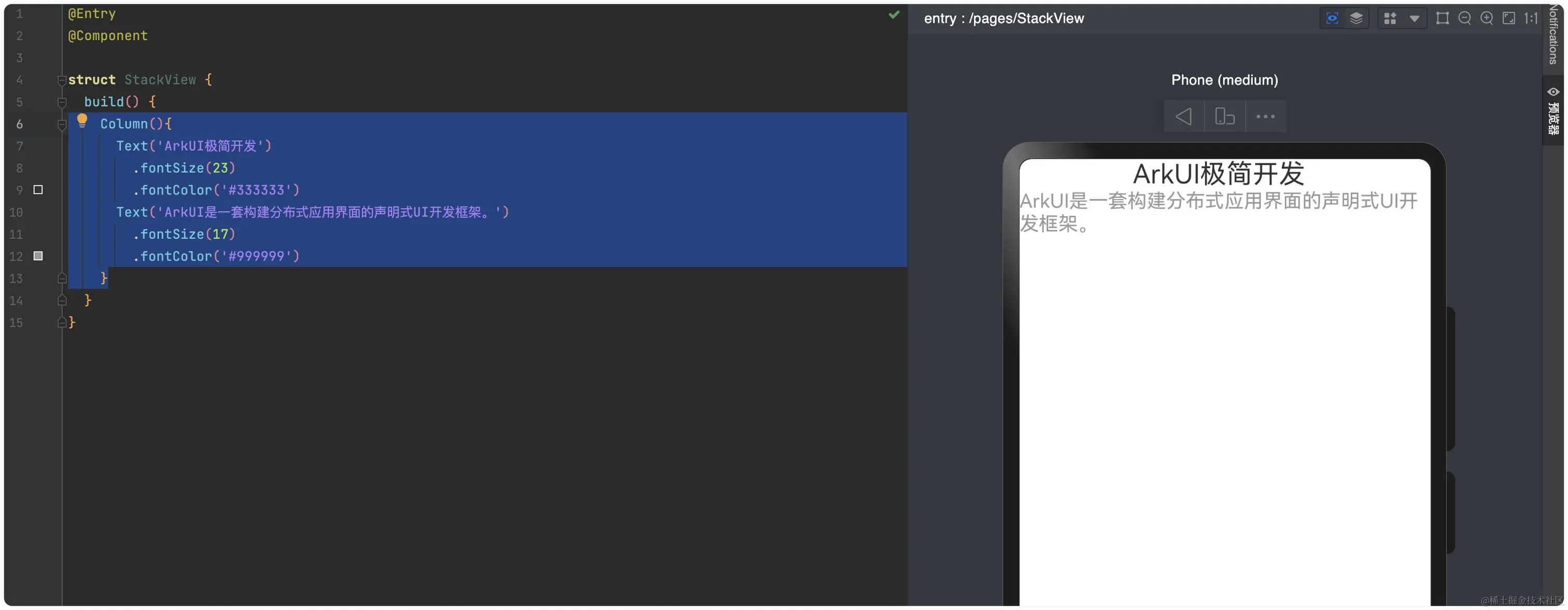Click the #999999 color swatch in gutter
The height and width of the screenshot is (610, 1568).
[x=38, y=256]
